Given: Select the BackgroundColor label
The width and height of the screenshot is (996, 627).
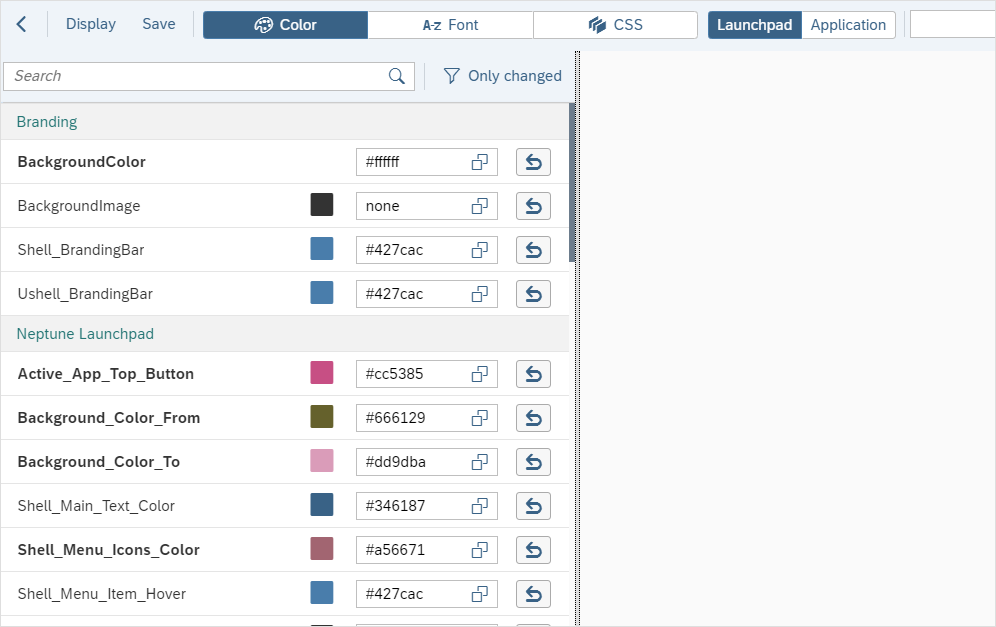Looking at the screenshot, I should 81,162.
